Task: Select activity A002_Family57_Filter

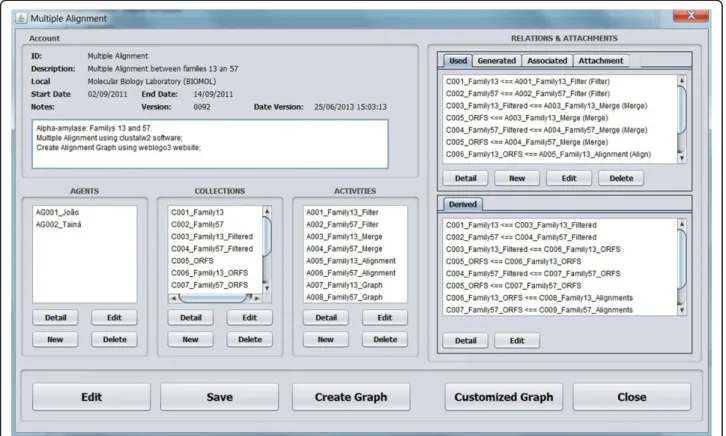Action: (x=342, y=224)
